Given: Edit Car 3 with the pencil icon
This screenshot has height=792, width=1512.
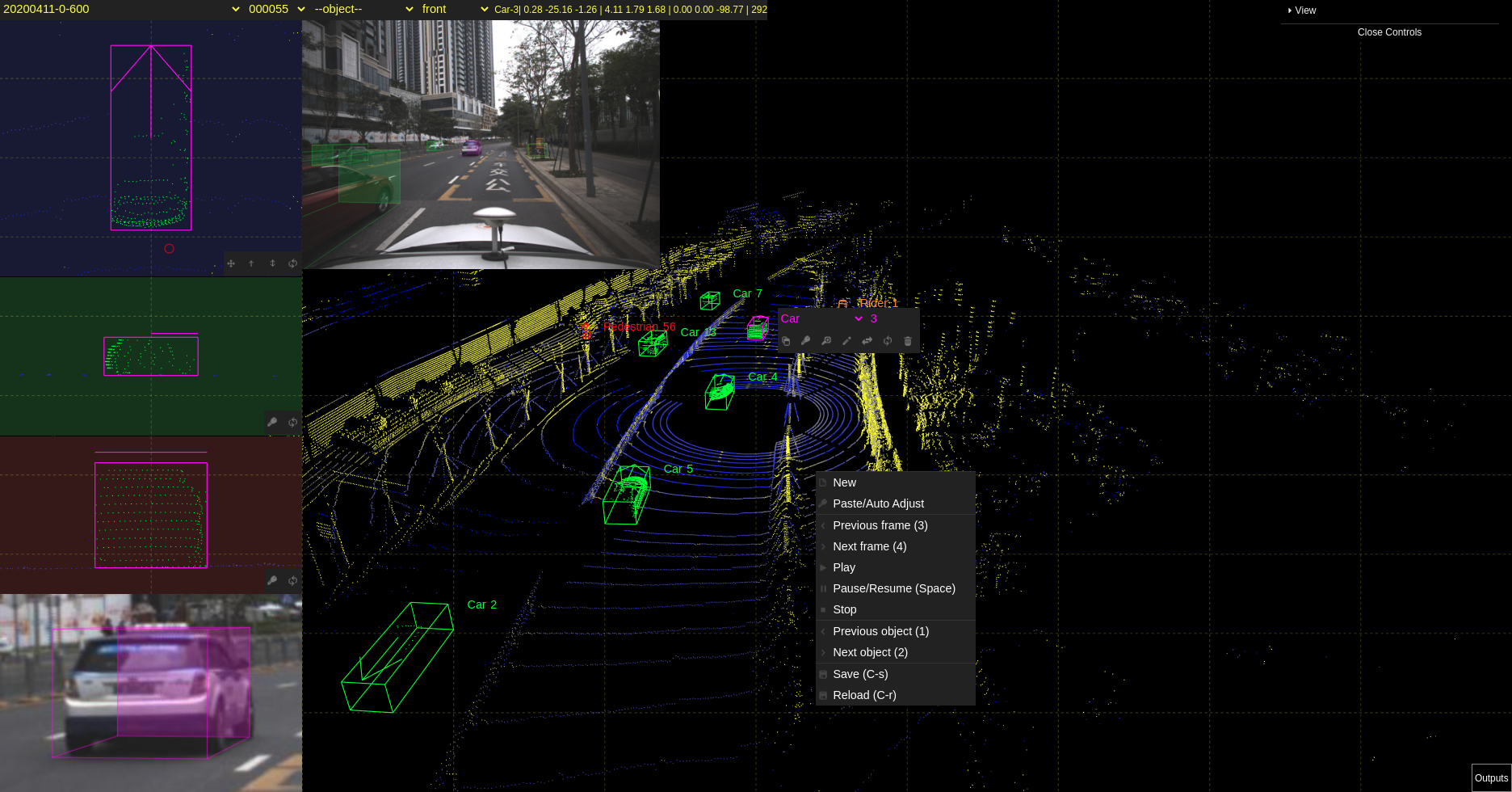Looking at the screenshot, I should tap(846, 340).
